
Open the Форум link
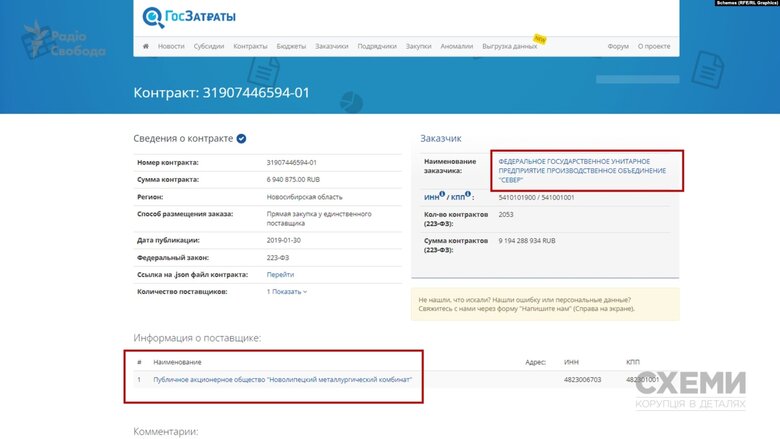pyautogui.click(x=618, y=46)
